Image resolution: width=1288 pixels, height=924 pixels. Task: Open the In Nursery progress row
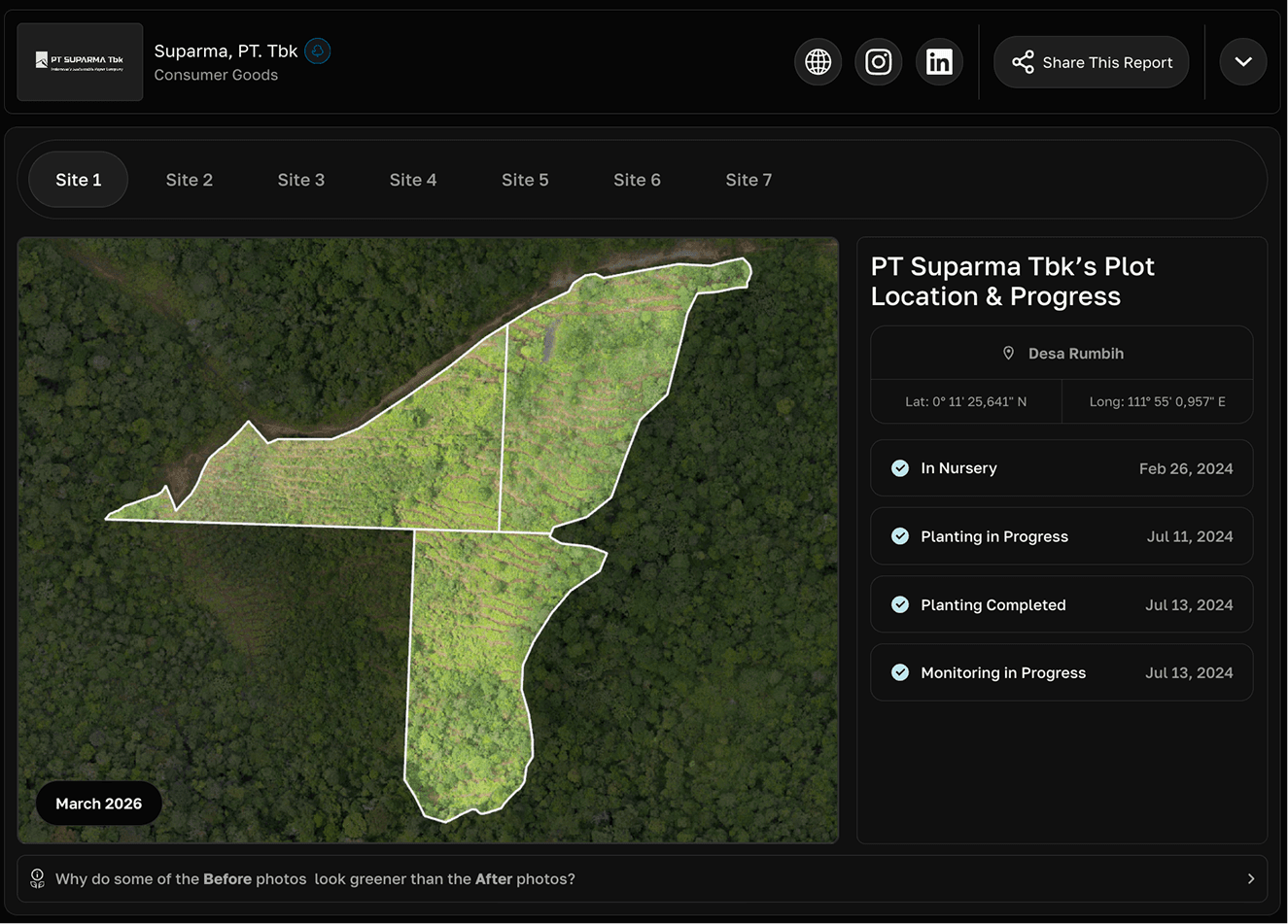[1062, 468]
